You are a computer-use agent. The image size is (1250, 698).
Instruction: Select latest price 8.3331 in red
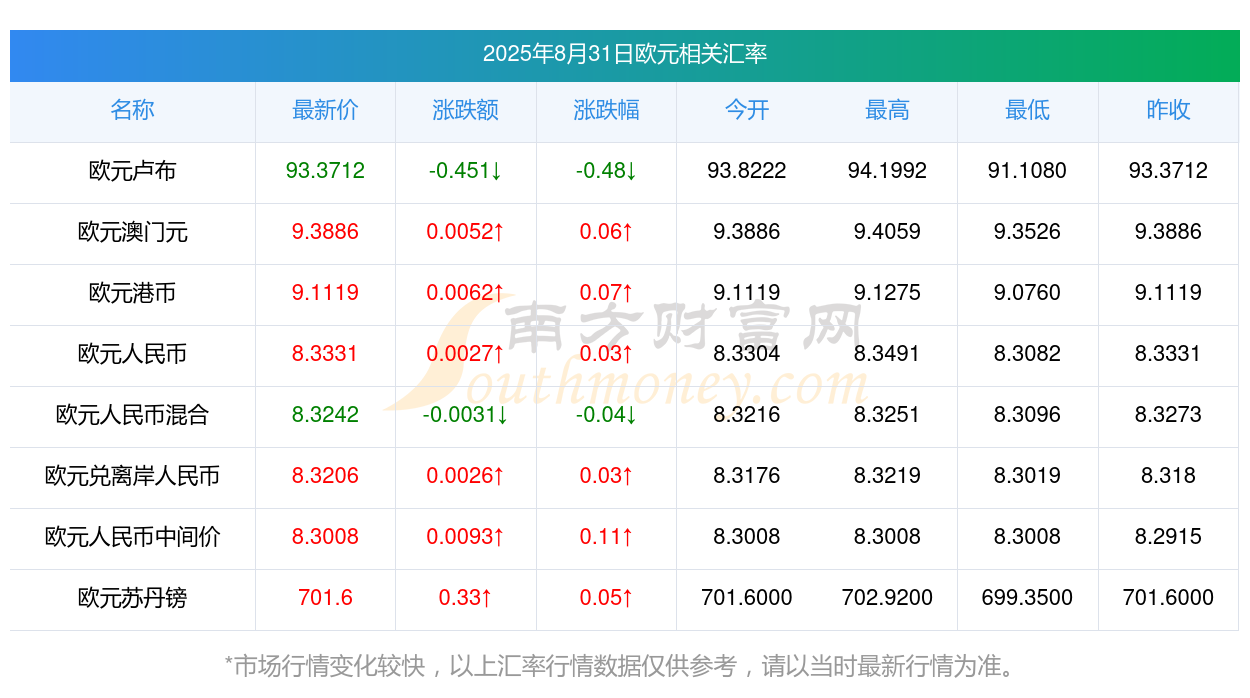point(325,354)
